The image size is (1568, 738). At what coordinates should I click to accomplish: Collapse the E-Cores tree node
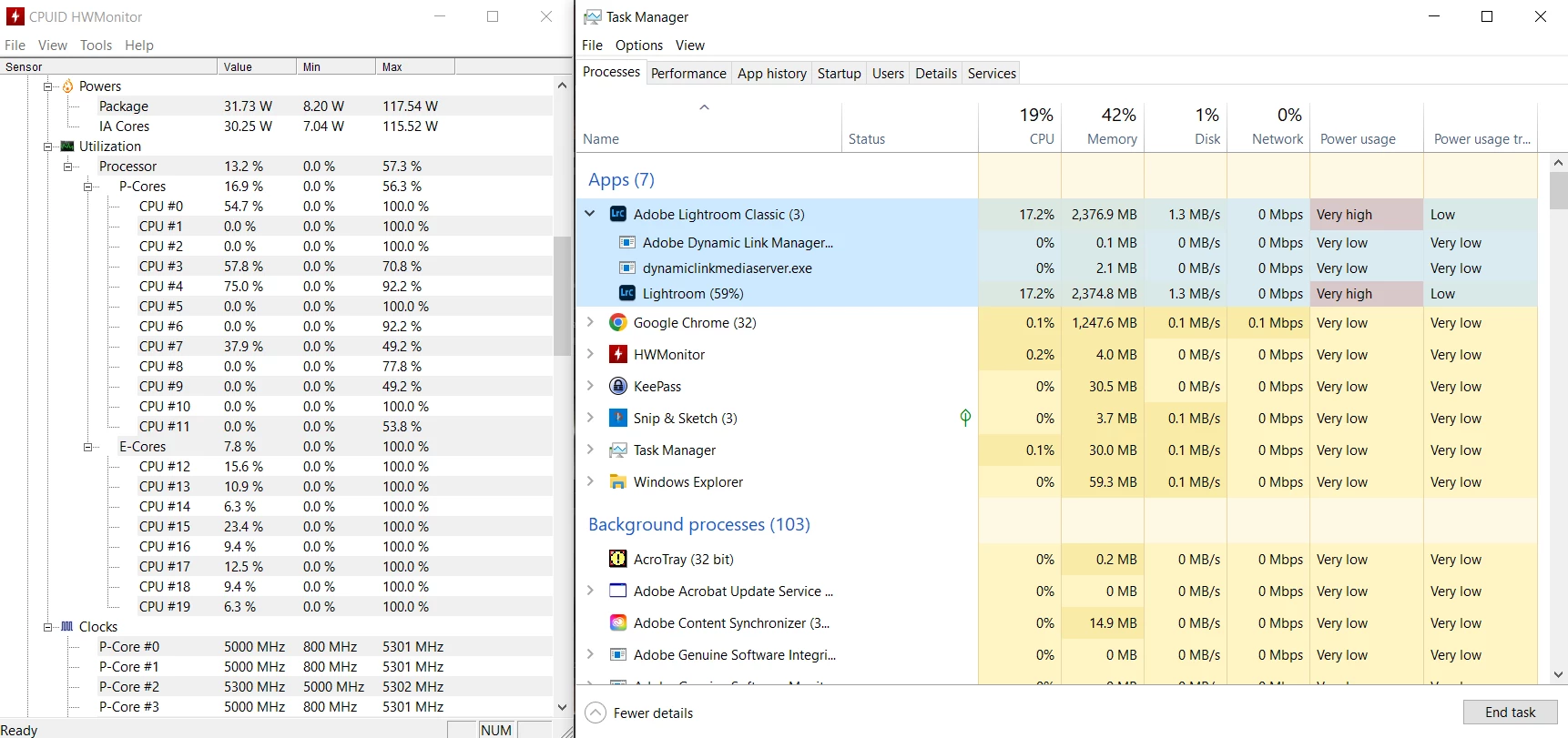tap(87, 447)
